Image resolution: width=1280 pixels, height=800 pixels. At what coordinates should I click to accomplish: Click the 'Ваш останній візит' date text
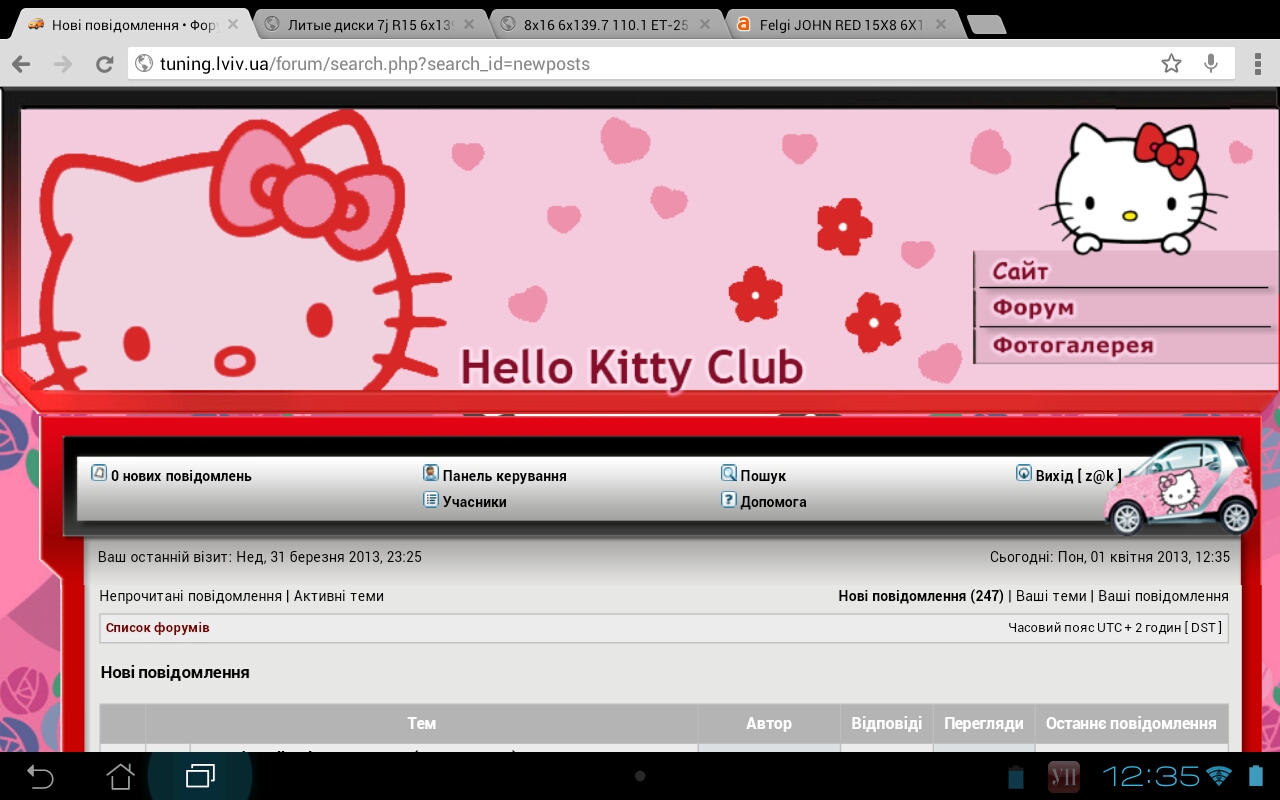pyautogui.click(x=260, y=557)
